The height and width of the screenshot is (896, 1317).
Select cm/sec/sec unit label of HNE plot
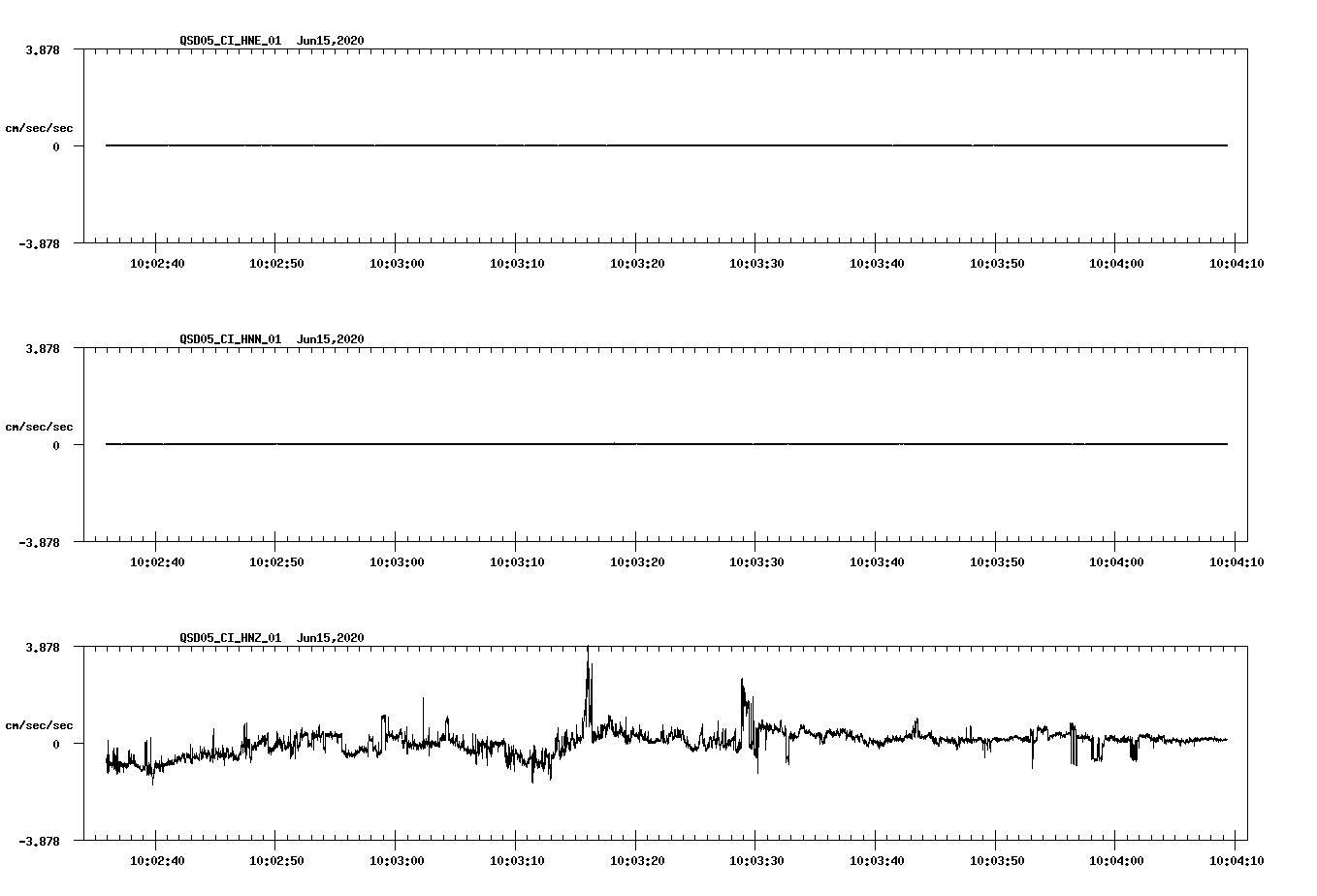(x=39, y=128)
